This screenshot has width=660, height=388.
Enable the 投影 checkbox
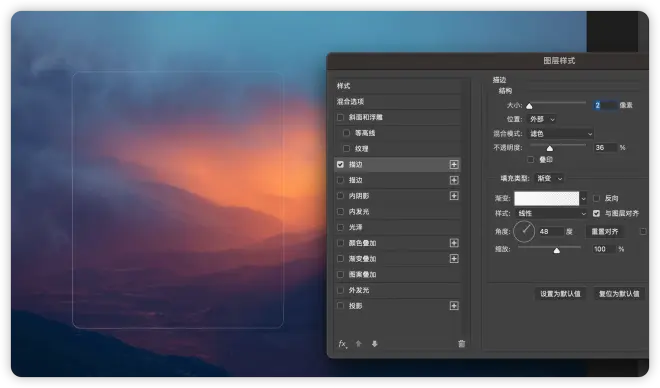pyautogui.click(x=341, y=306)
